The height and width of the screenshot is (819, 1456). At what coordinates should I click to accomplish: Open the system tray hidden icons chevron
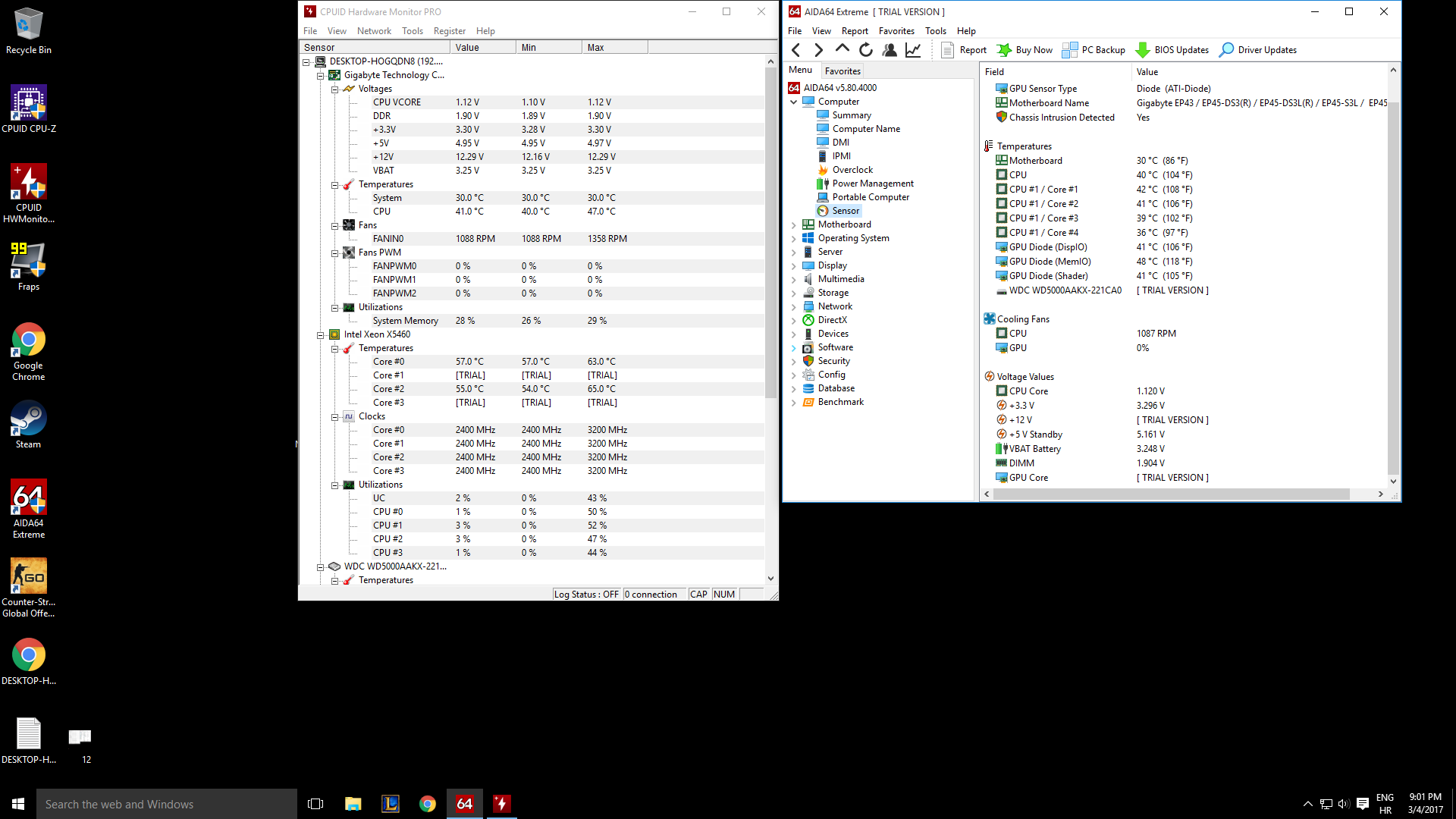pyautogui.click(x=1307, y=804)
